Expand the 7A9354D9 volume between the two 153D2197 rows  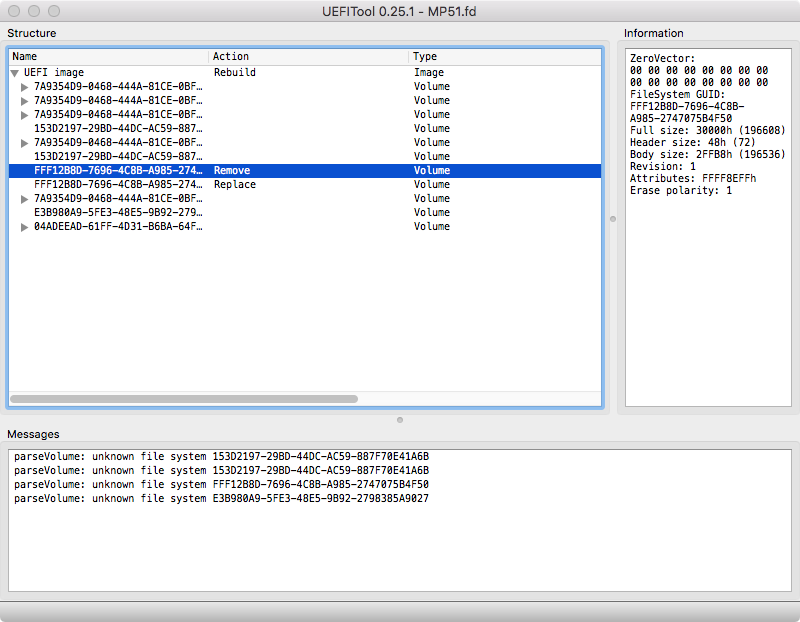(24, 143)
